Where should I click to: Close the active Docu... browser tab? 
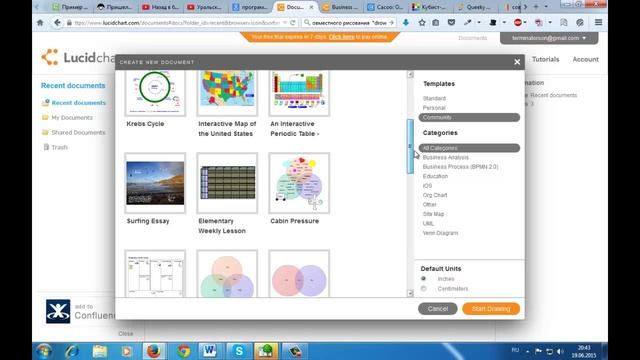(x=311, y=7)
